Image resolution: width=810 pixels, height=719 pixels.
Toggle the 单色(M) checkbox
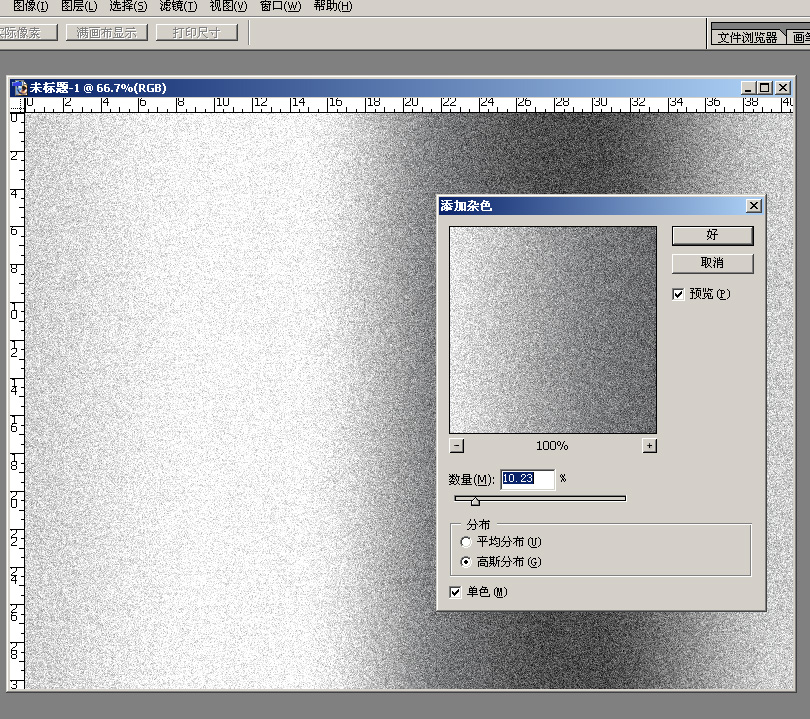[x=455, y=592]
